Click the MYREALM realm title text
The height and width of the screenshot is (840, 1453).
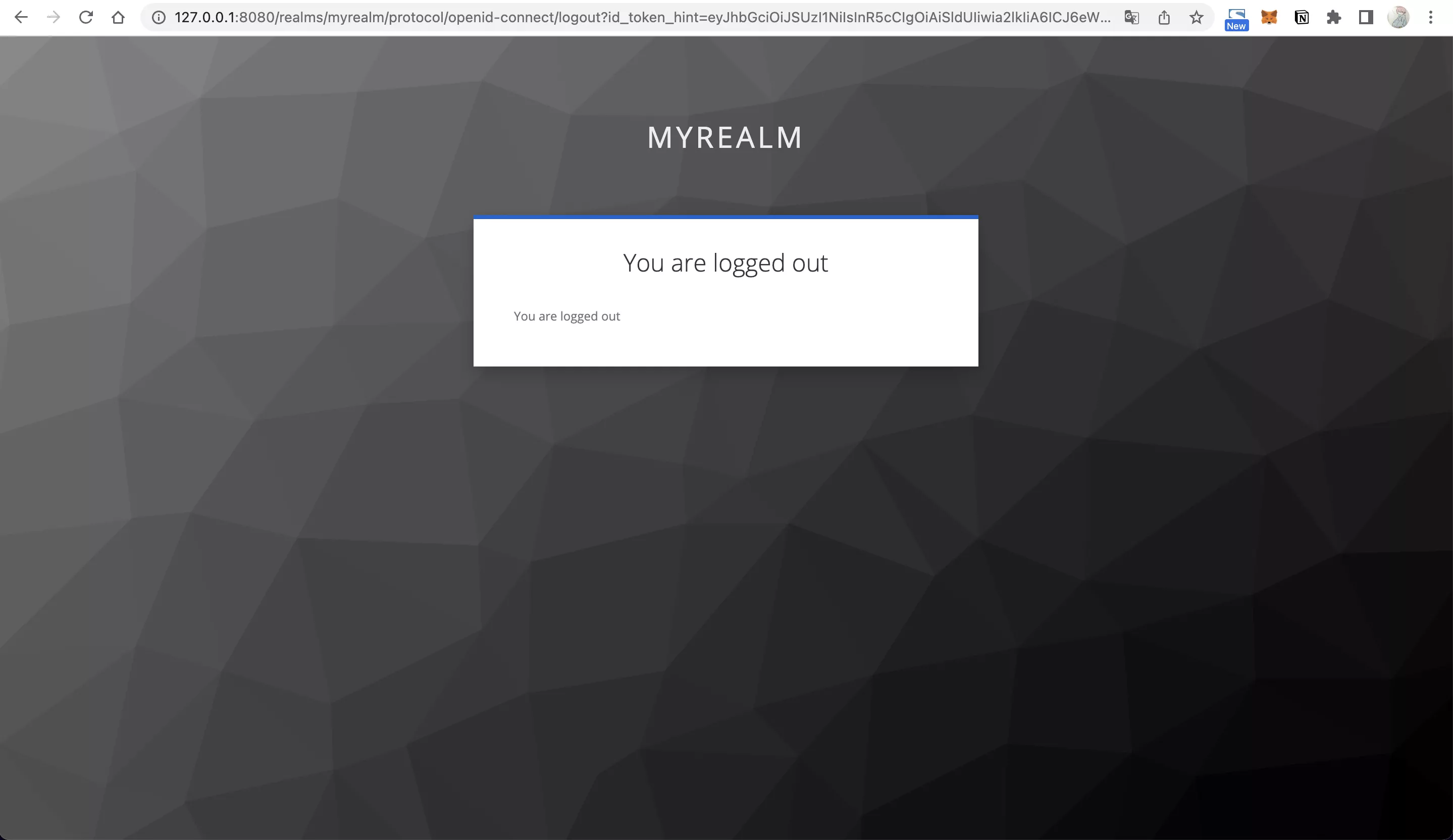point(726,137)
